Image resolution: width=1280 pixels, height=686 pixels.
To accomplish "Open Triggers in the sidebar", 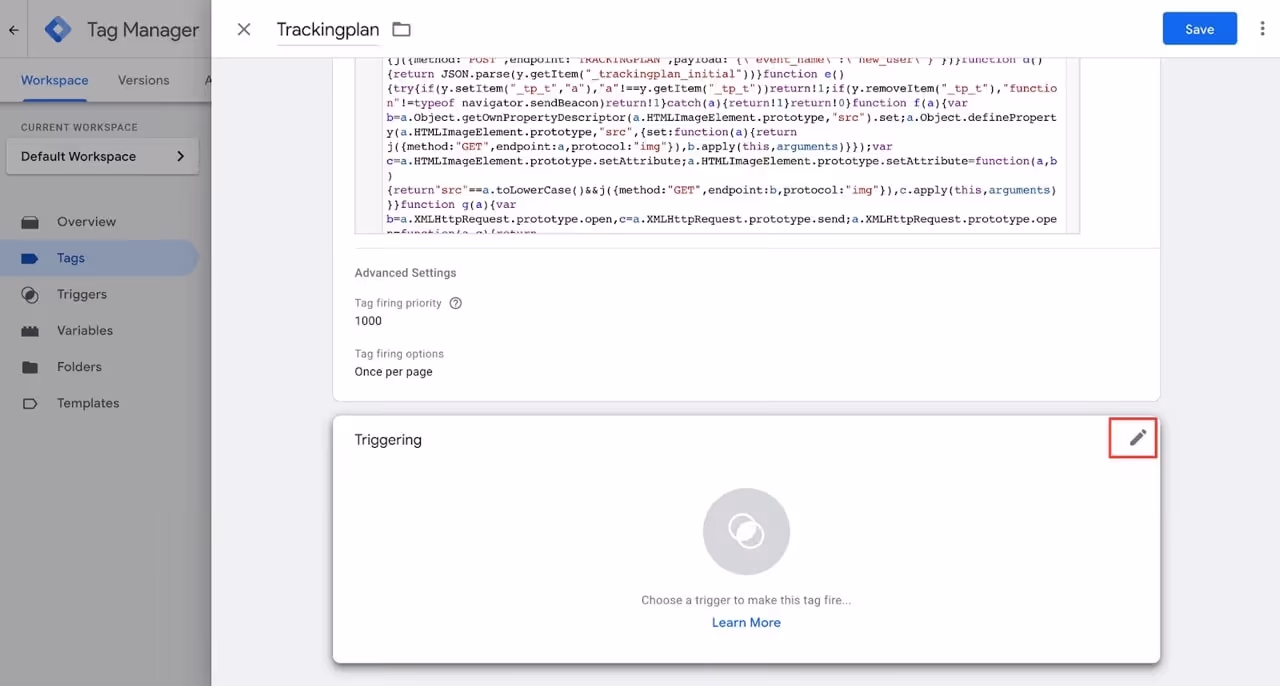I will click(100, 294).
